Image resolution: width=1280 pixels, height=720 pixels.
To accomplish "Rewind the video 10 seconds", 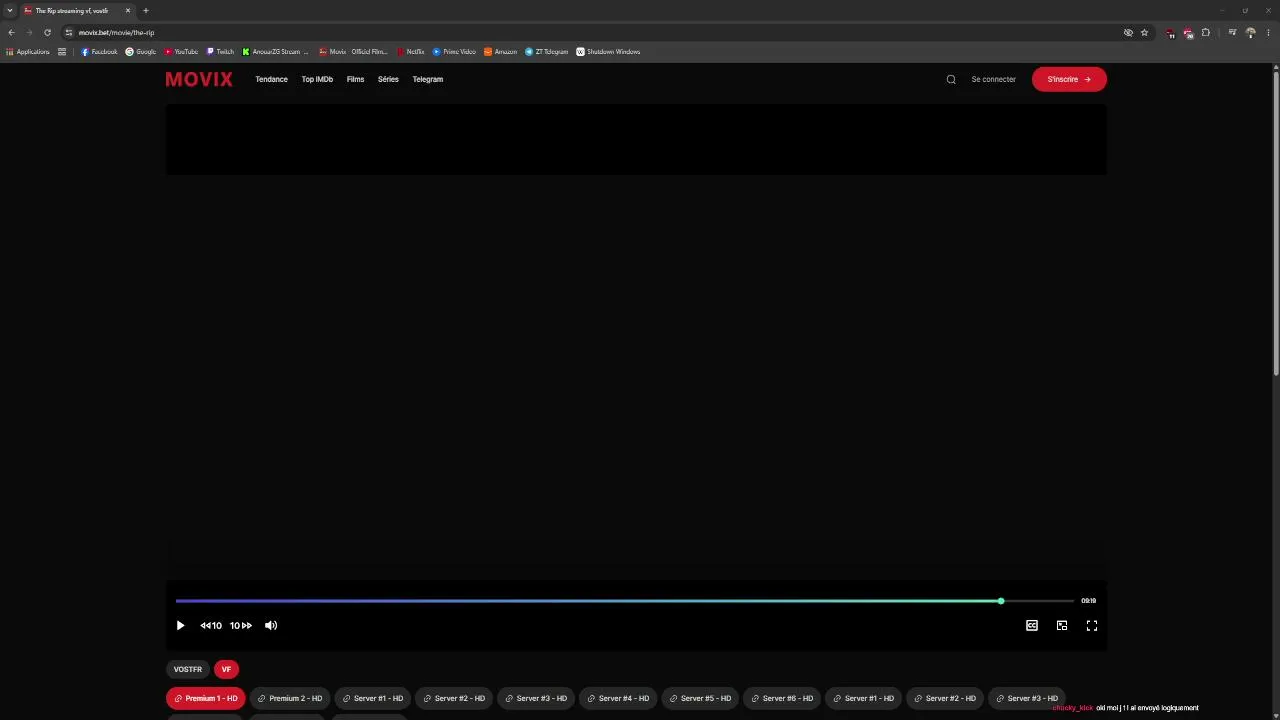I will pyautogui.click(x=210, y=625).
